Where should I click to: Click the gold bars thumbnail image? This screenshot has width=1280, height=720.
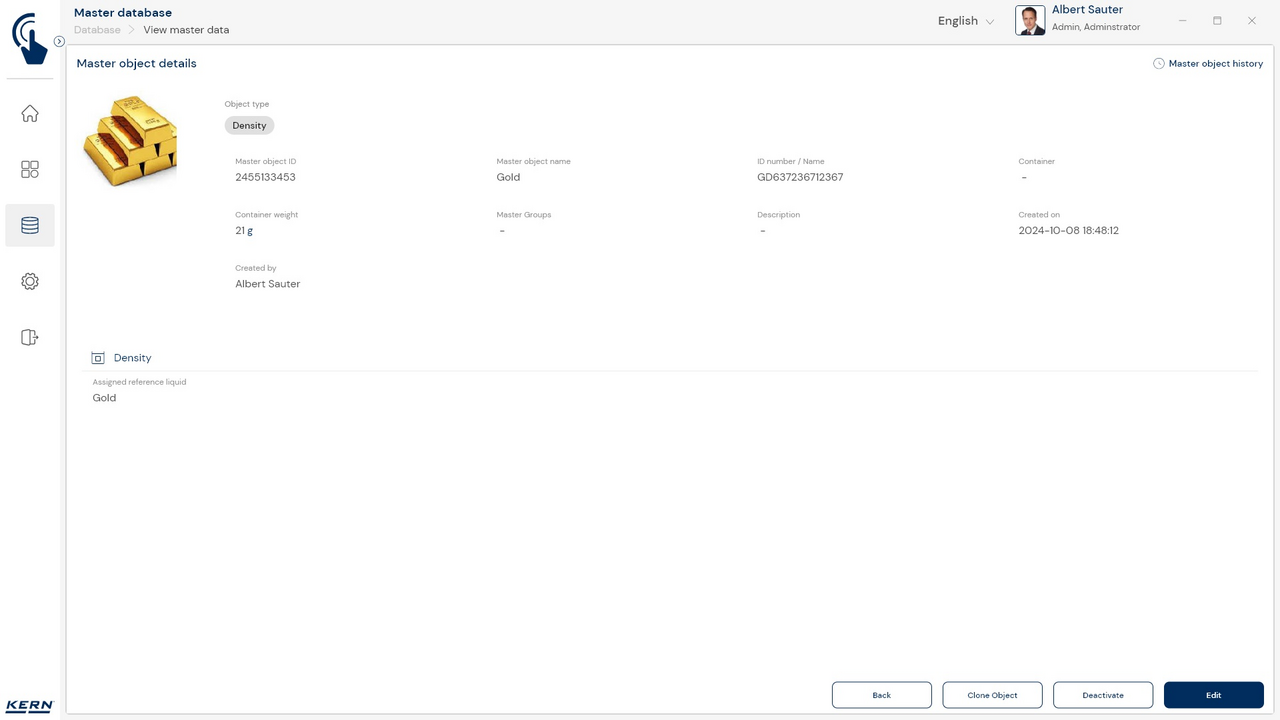pyautogui.click(x=130, y=141)
